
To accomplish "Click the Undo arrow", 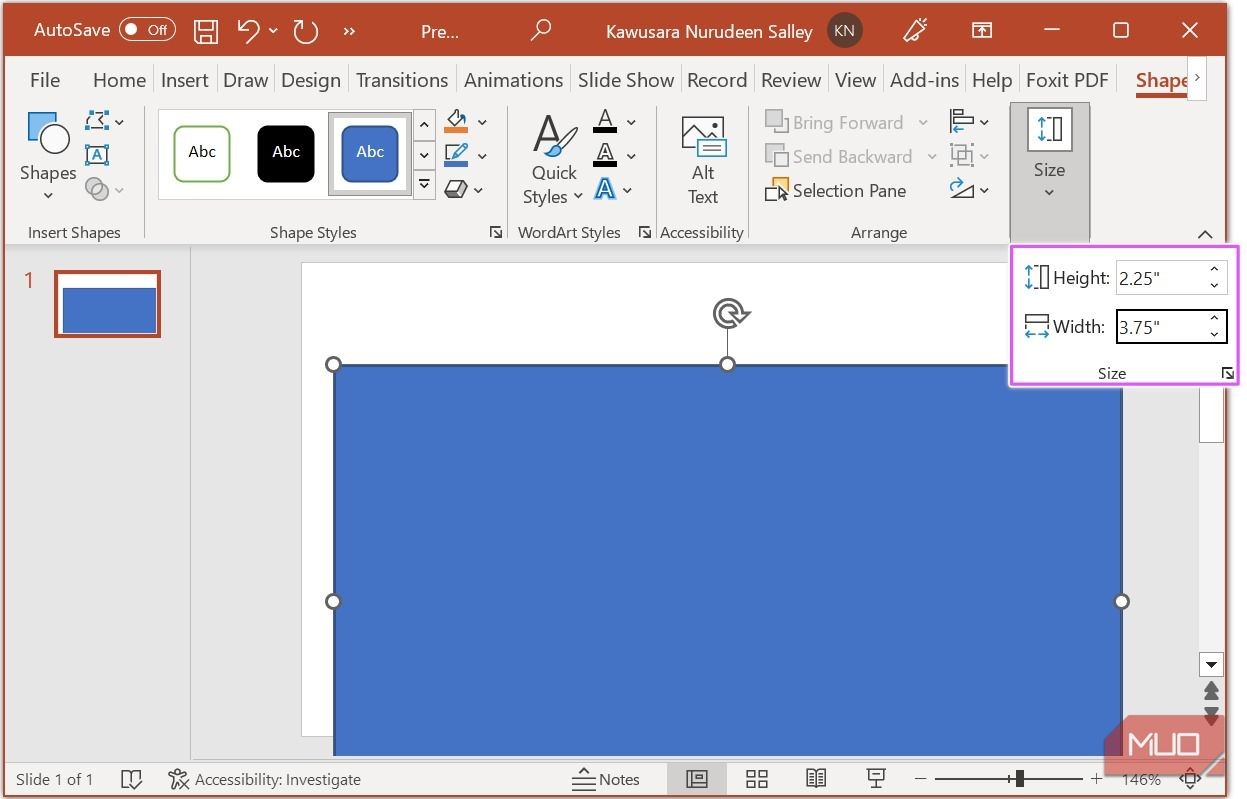I will click(248, 31).
